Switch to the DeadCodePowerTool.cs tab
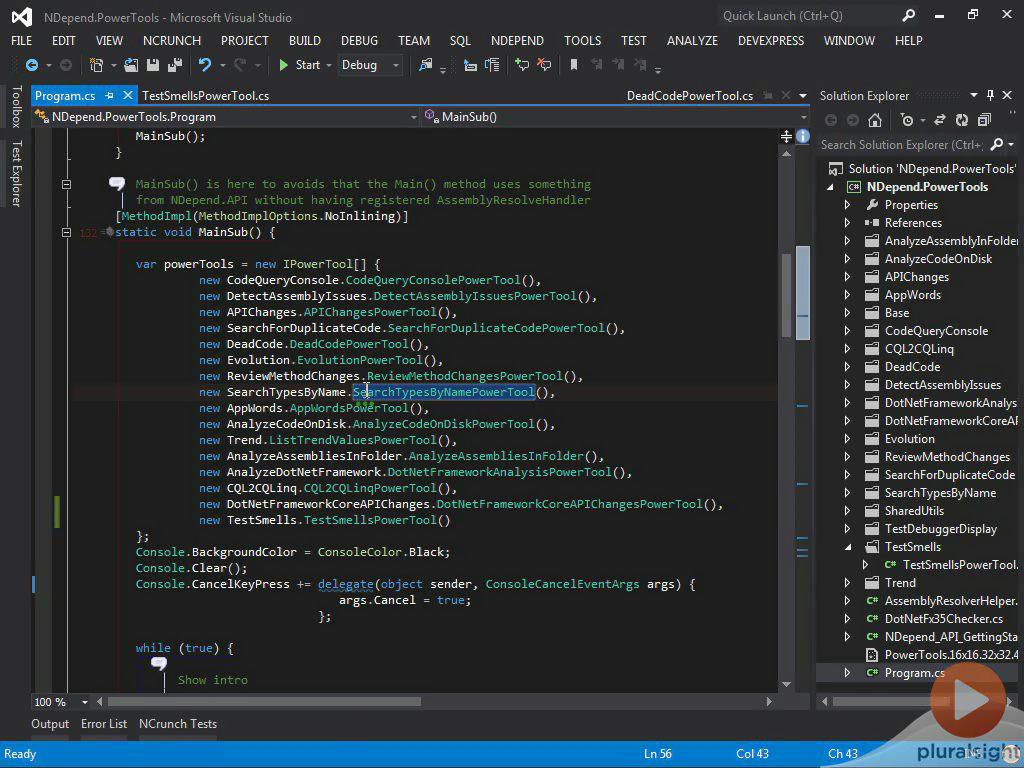The width and height of the screenshot is (1024, 768). 690,95
